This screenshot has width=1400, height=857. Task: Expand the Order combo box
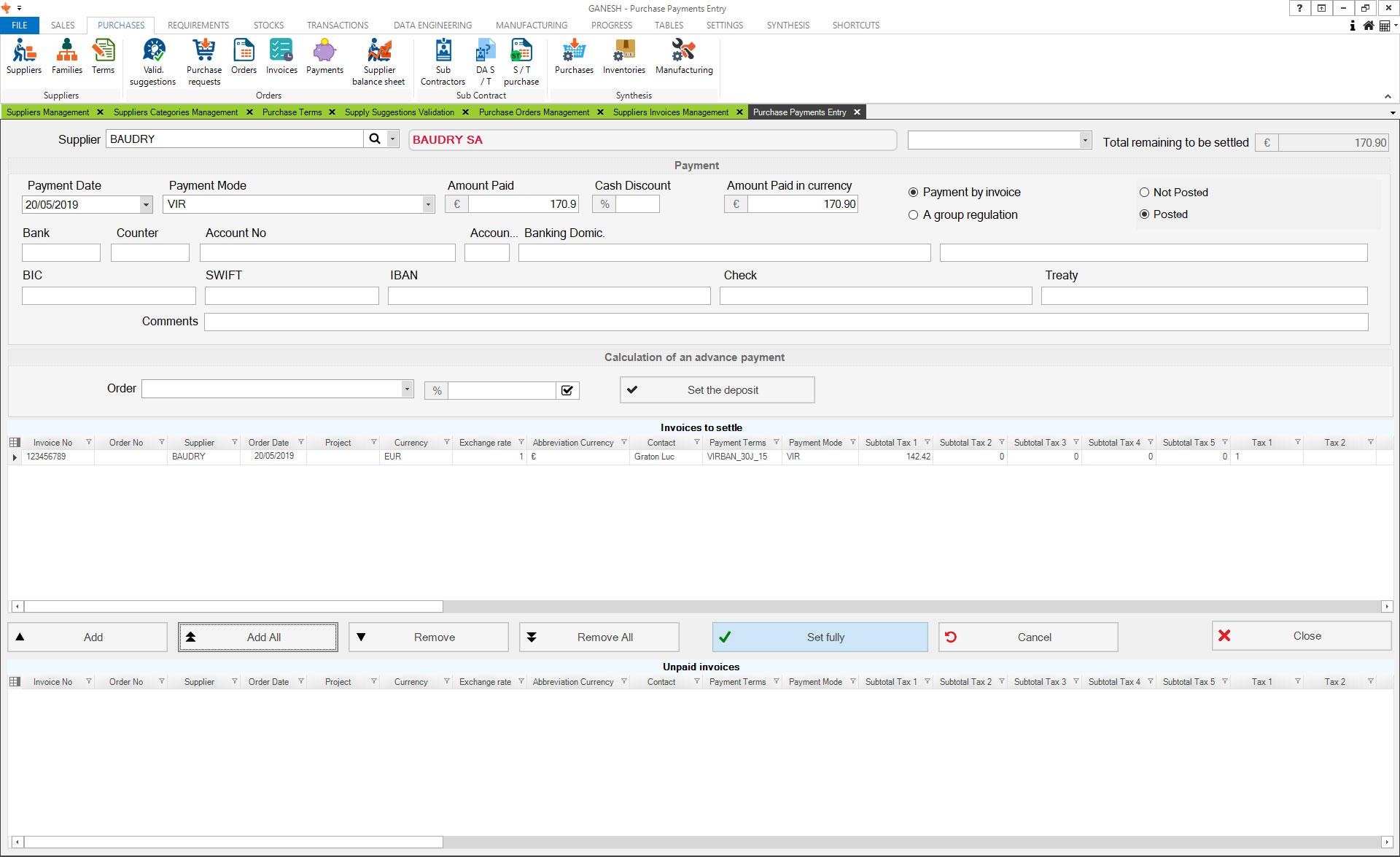[x=407, y=389]
